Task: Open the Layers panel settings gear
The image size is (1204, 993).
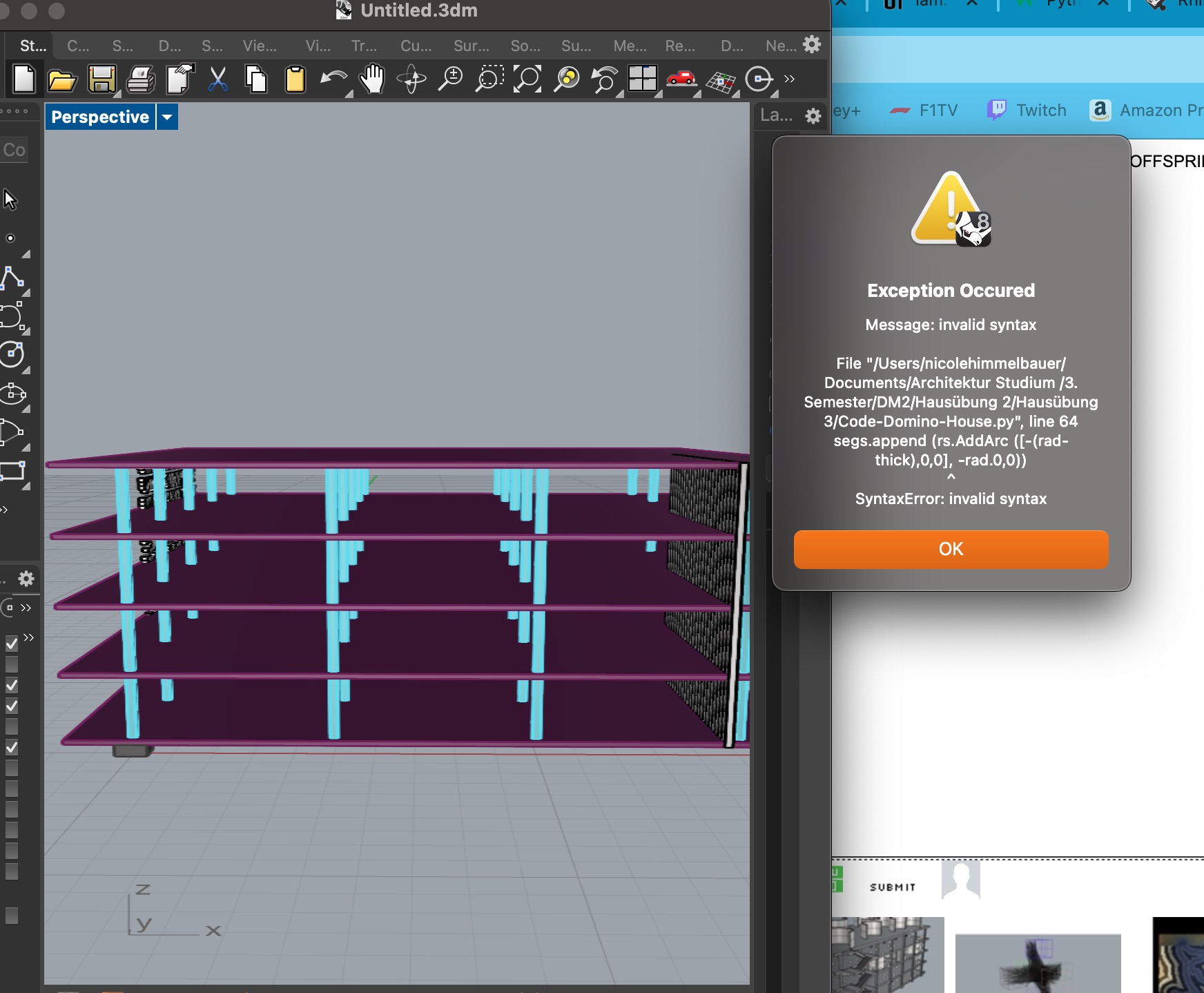Action: (x=813, y=115)
